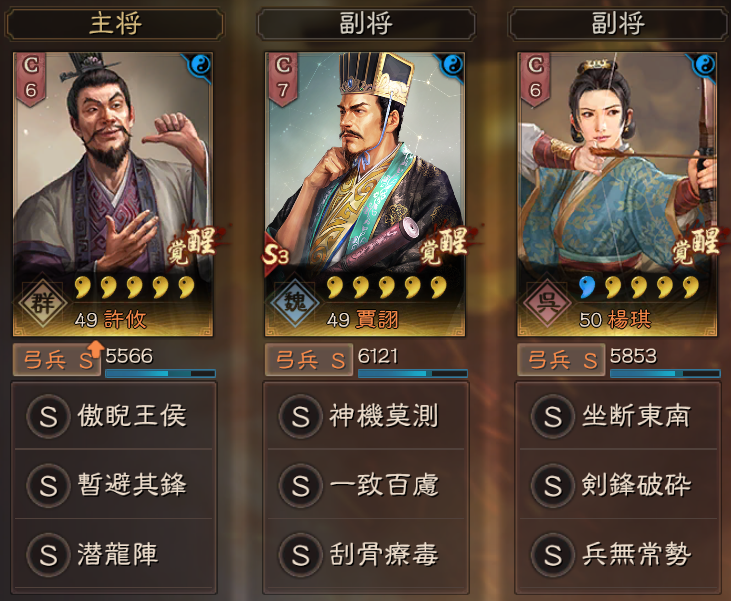Click the orange upgrade arrow beside 許攸's 弓兵
Screen dimensions: 731x601
pyautogui.click(x=95, y=348)
